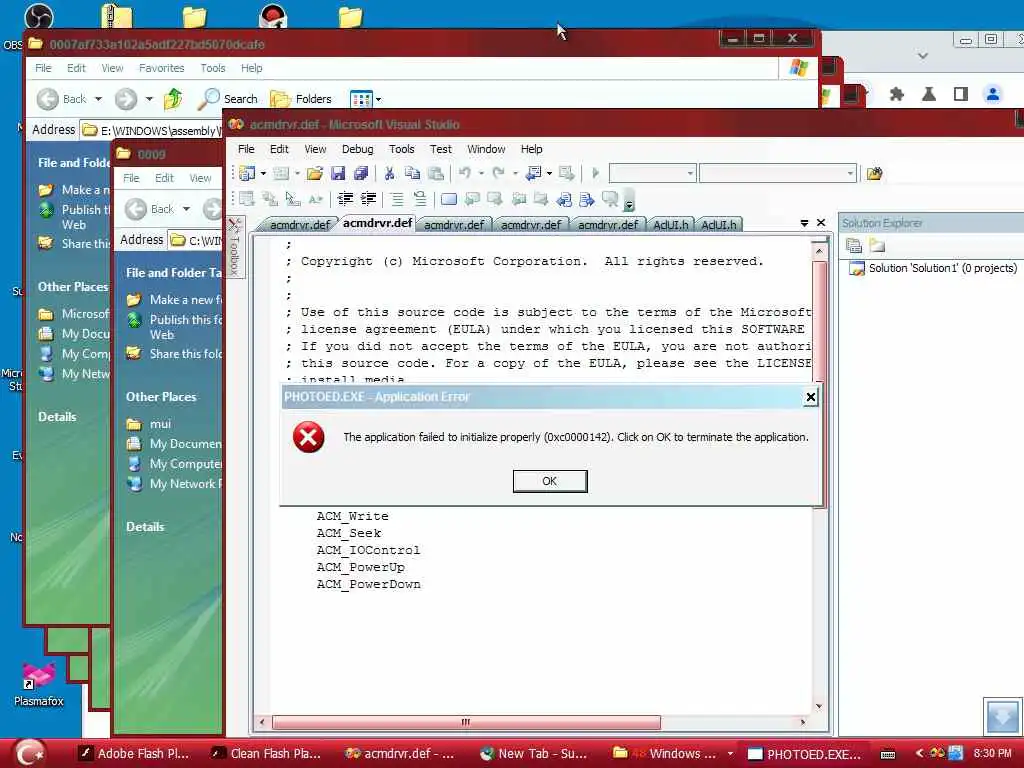This screenshot has width=1024, height=768.
Task: Click Address field in front Explorer window
Action: [x=153, y=131]
